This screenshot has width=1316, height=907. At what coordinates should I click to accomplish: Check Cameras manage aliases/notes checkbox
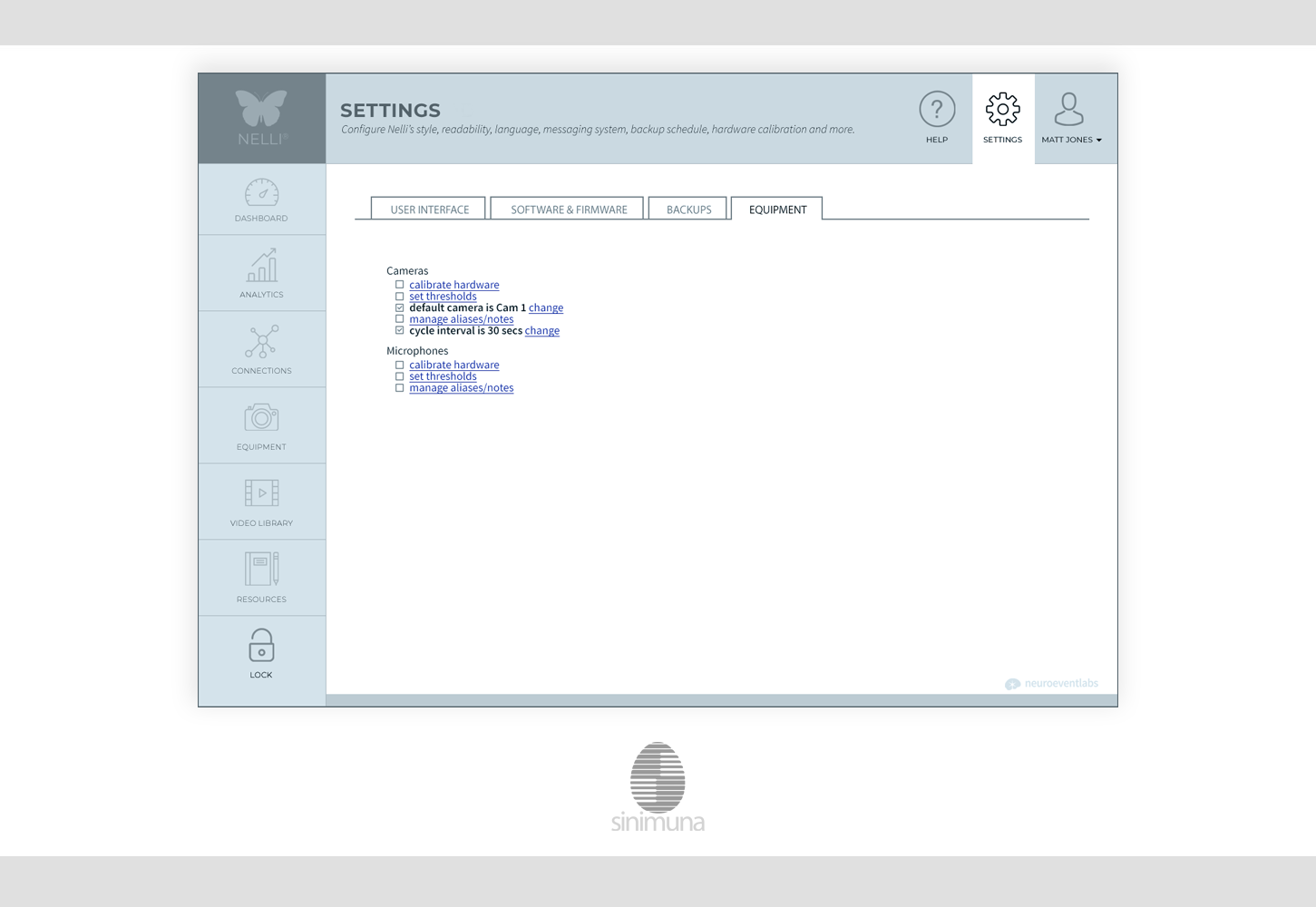click(x=399, y=319)
